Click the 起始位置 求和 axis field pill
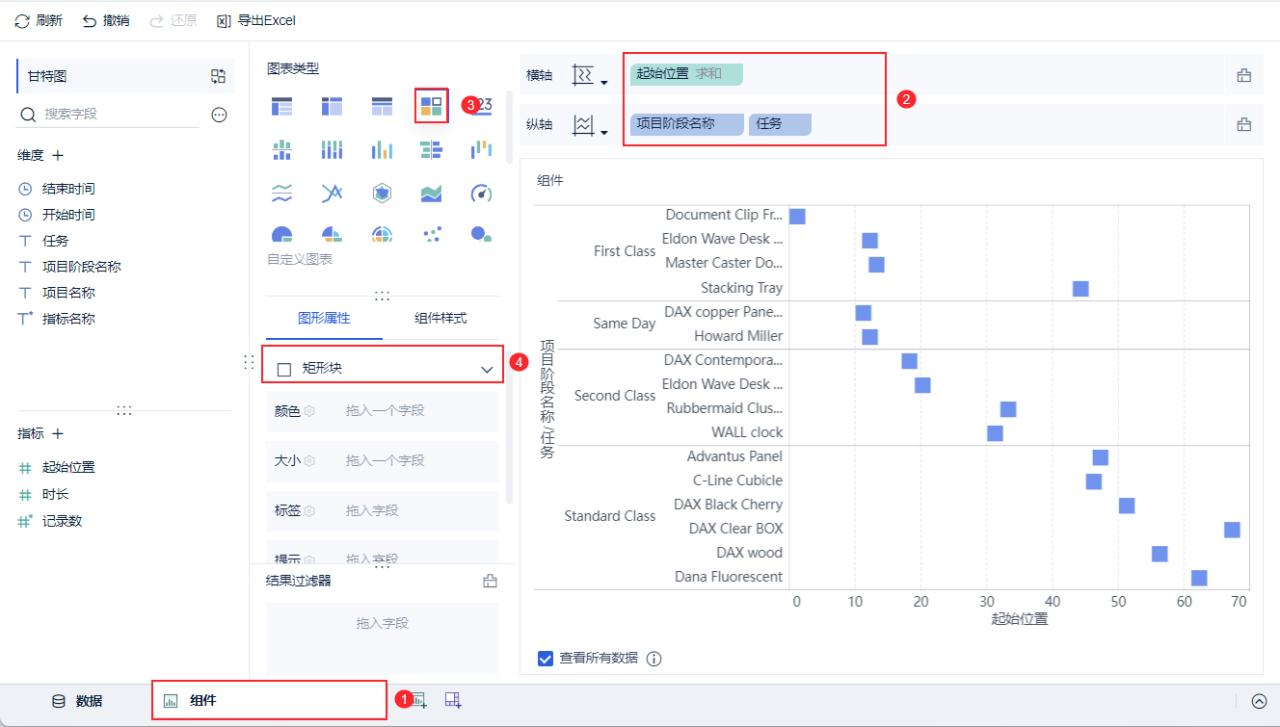Viewport: 1280px width, 727px height. (x=686, y=74)
